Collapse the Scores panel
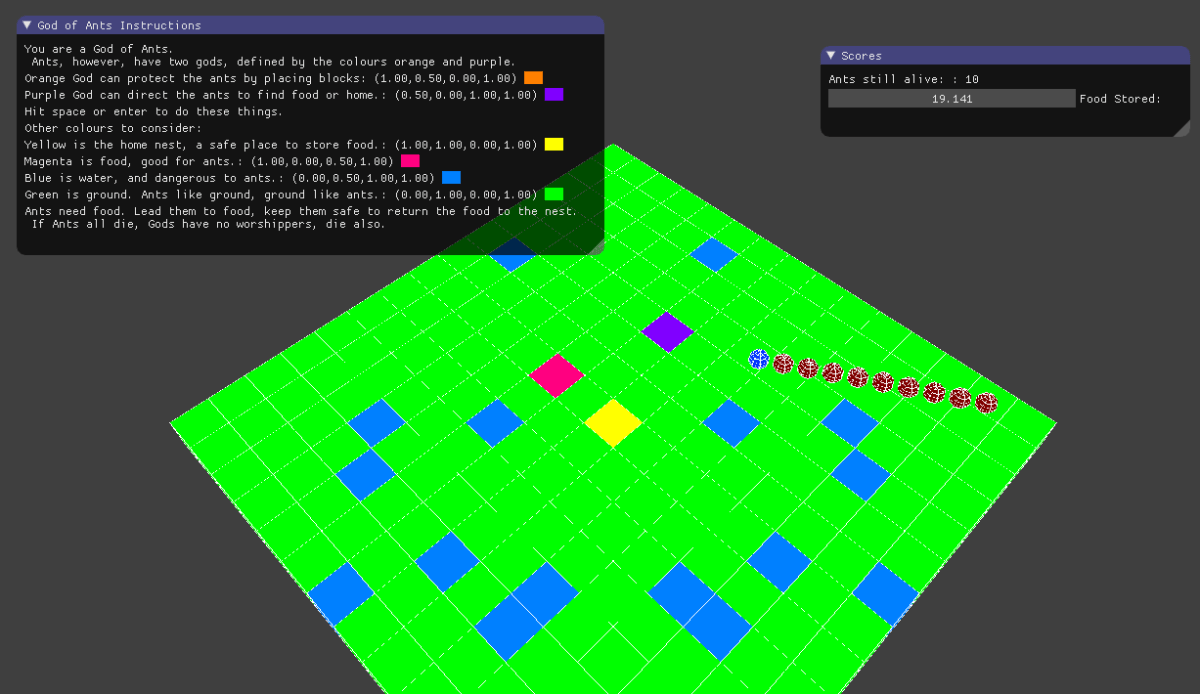 click(x=830, y=55)
